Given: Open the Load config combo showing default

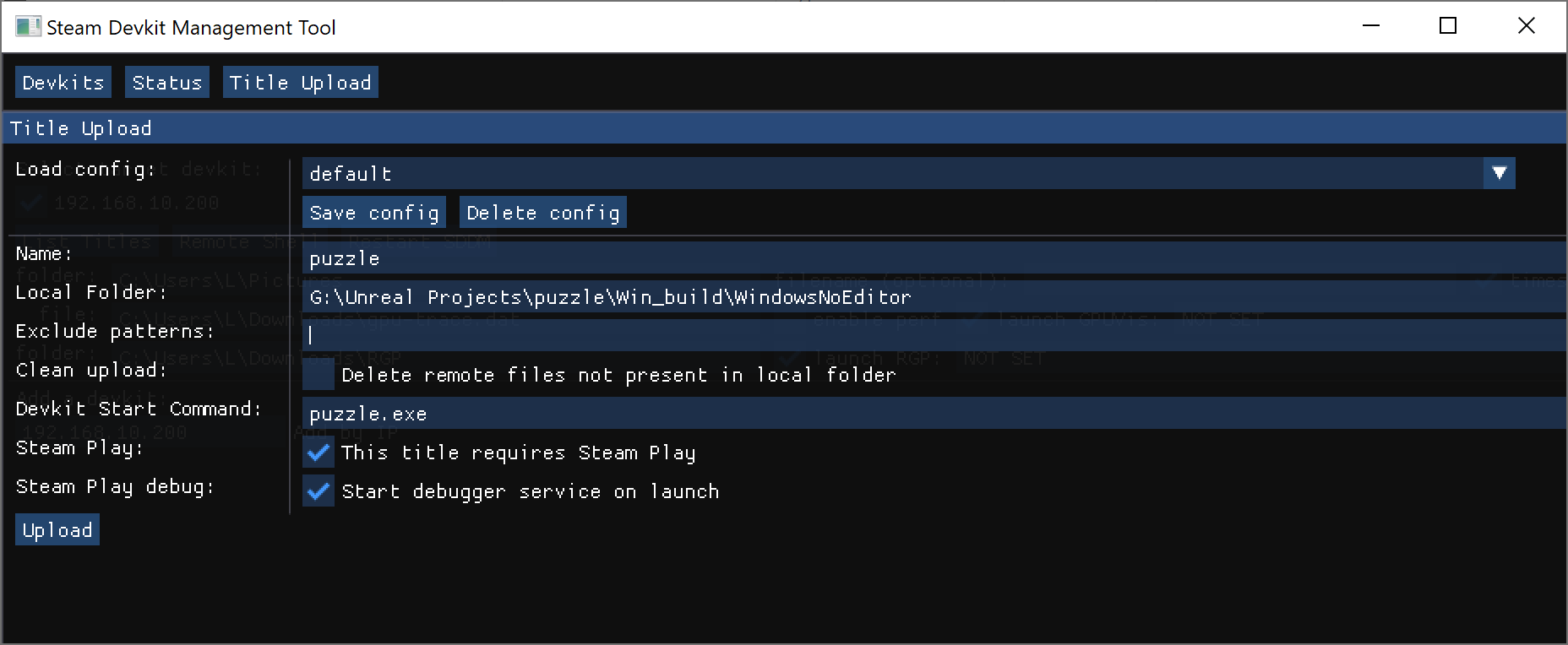Looking at the screenshot, I should (x=891, y=174).
